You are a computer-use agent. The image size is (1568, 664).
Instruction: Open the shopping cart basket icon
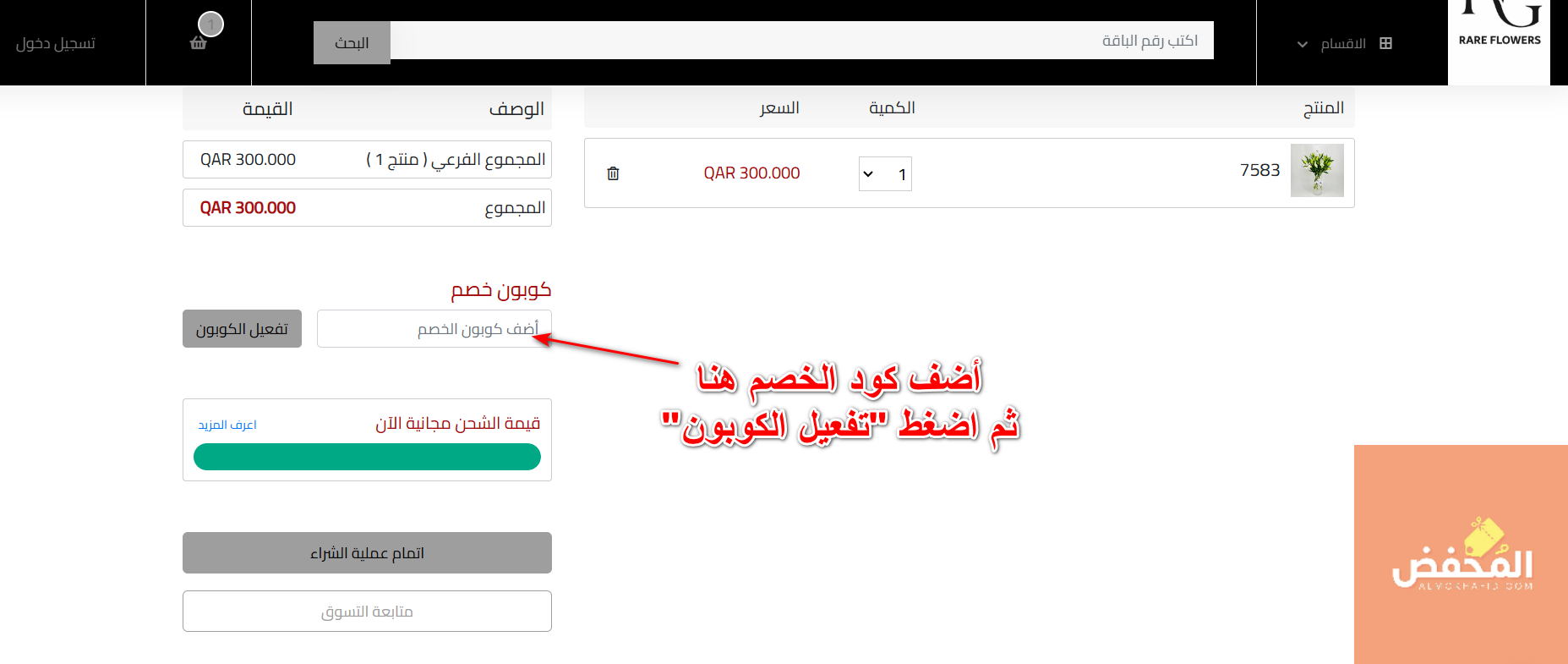[198, 43]
